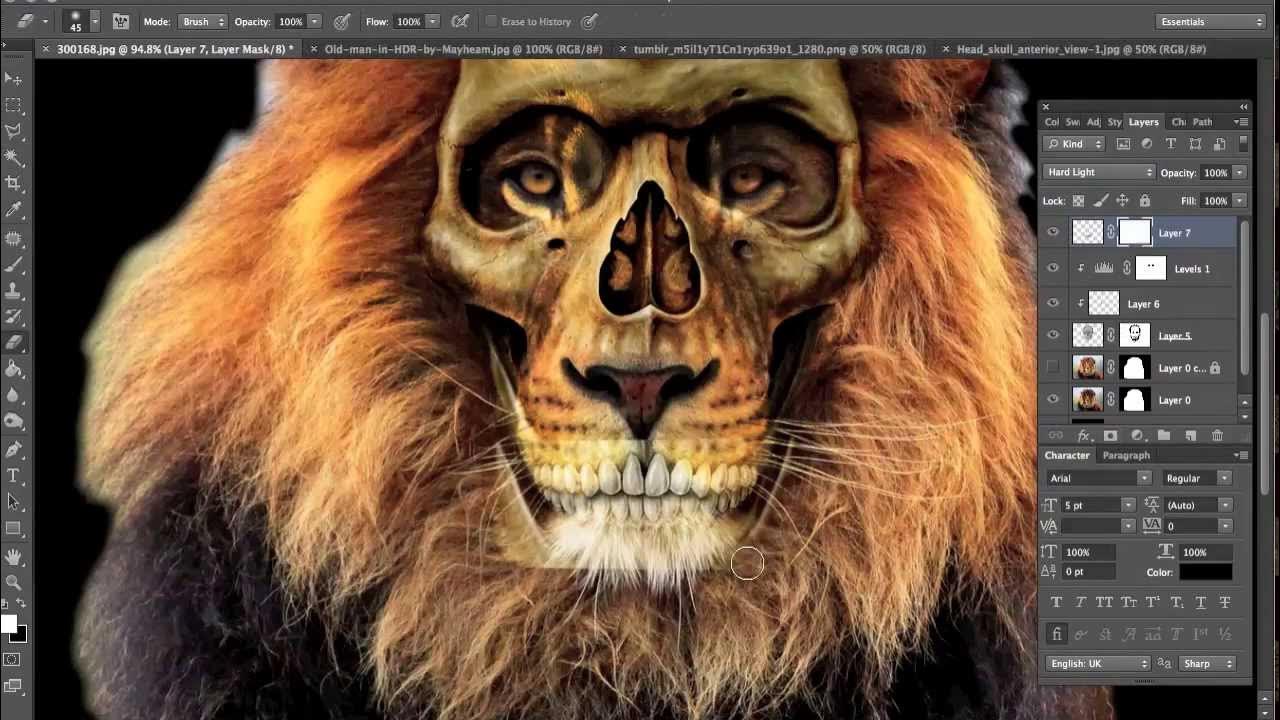The image size is (1280, 720).
Task: Select the Eraser tool
Action: (14, 343)
